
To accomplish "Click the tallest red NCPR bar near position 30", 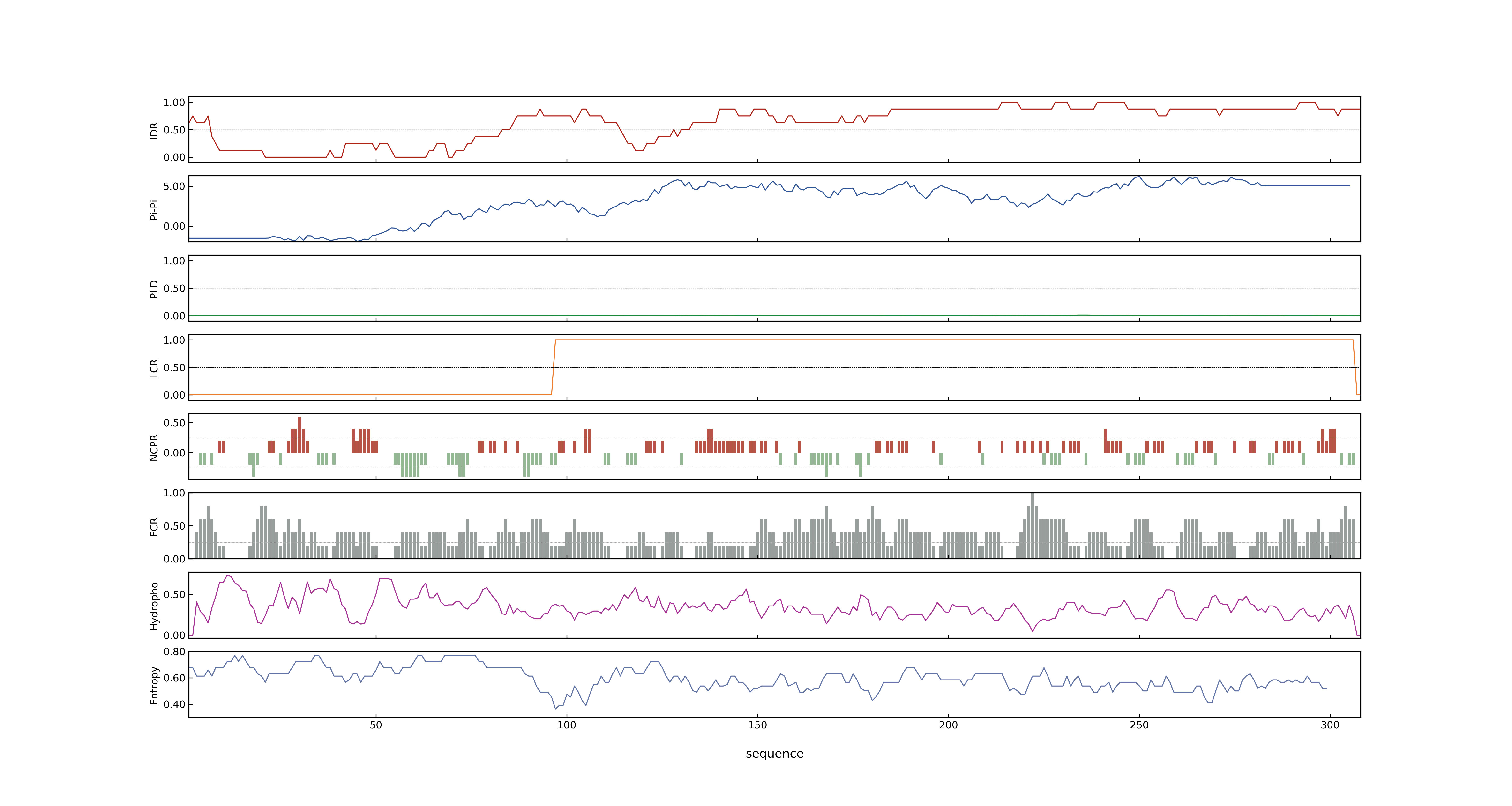I will click(299, 435).
